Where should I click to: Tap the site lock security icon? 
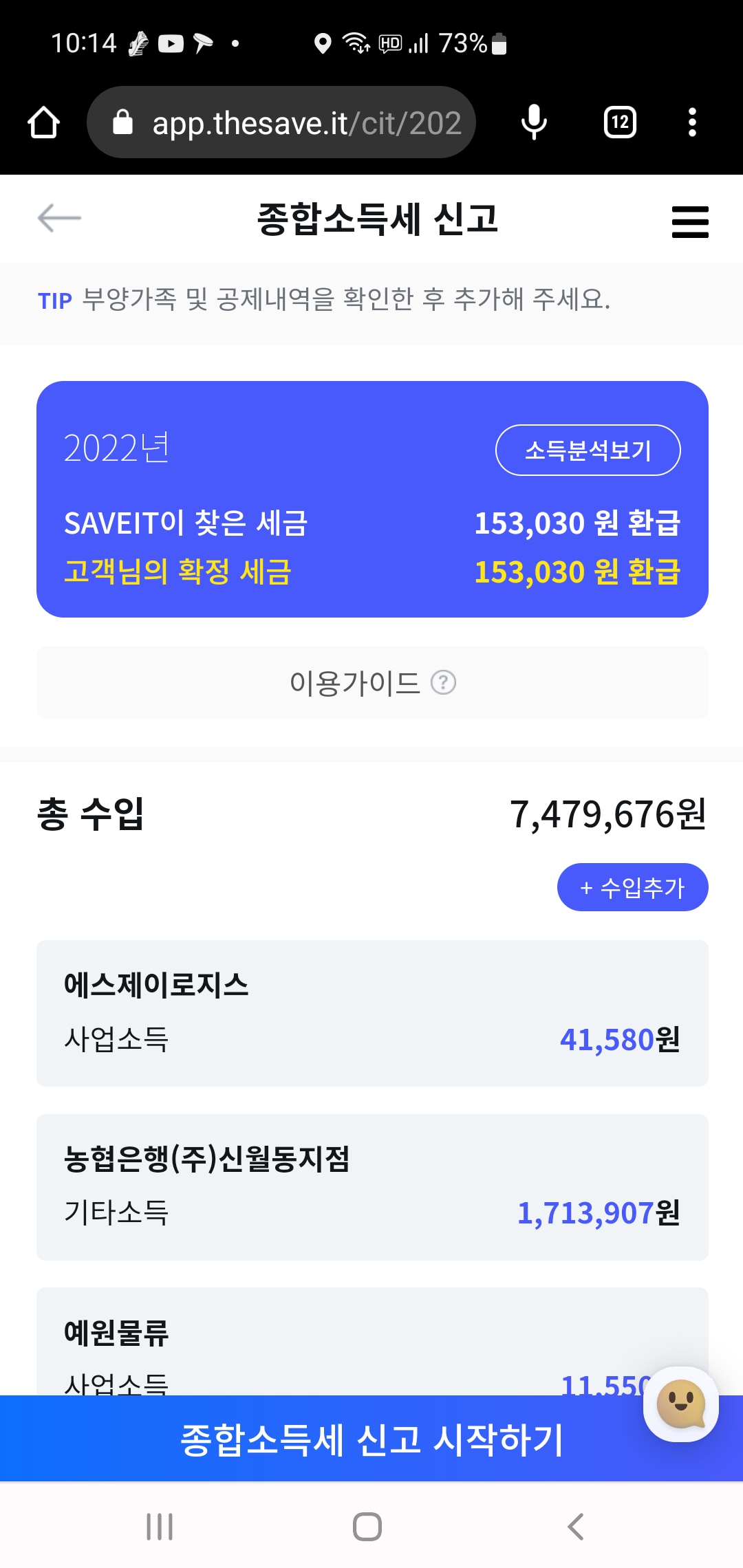(122, 122)
